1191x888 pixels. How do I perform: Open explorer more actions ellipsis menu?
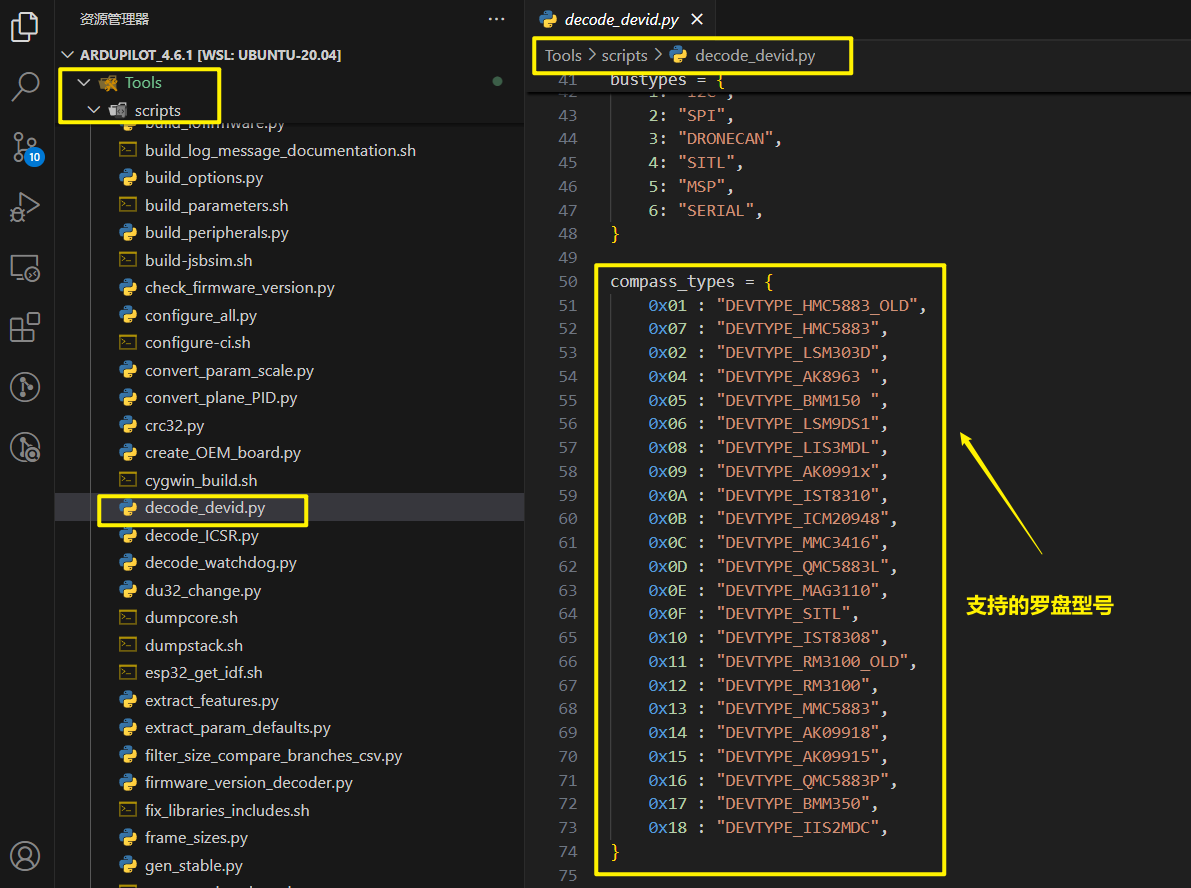496,19
